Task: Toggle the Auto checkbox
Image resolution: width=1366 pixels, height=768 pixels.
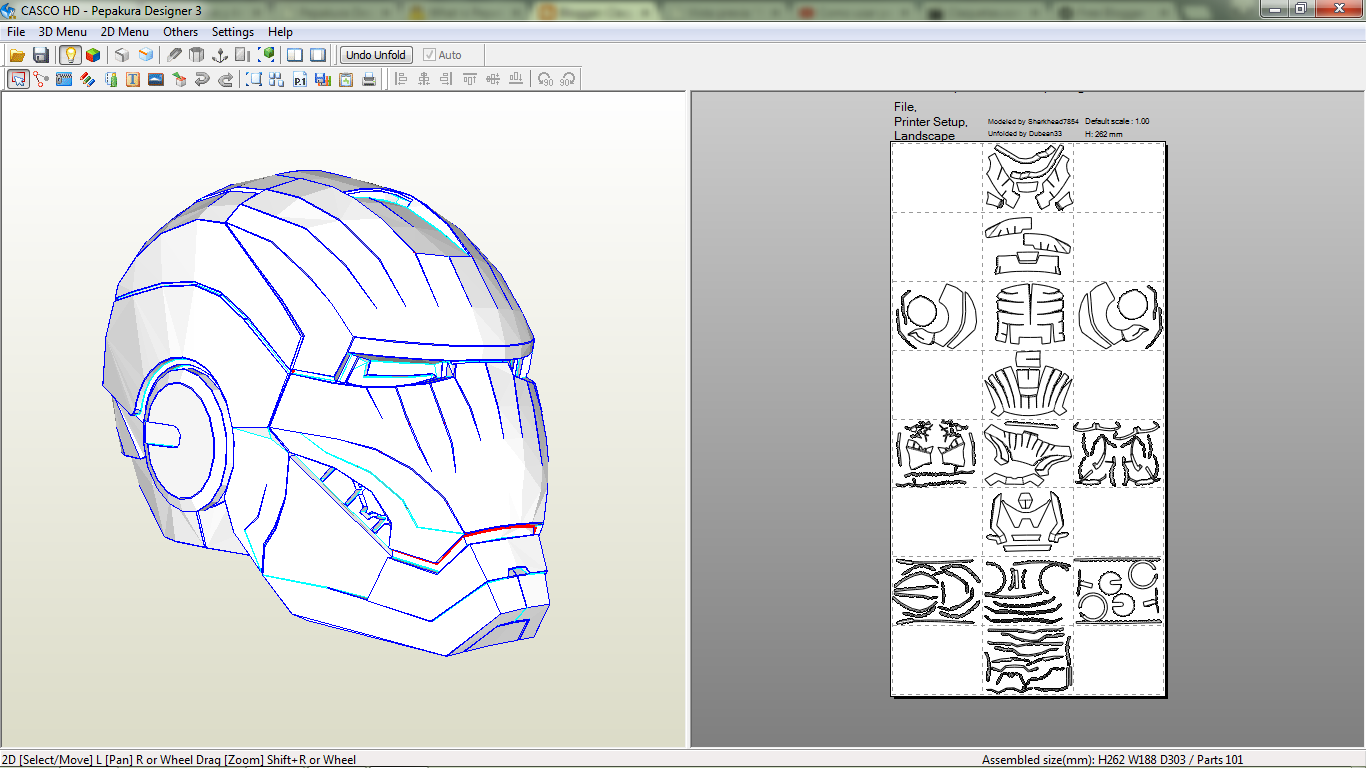Action: pyautogui.click(x=443, y=55)
